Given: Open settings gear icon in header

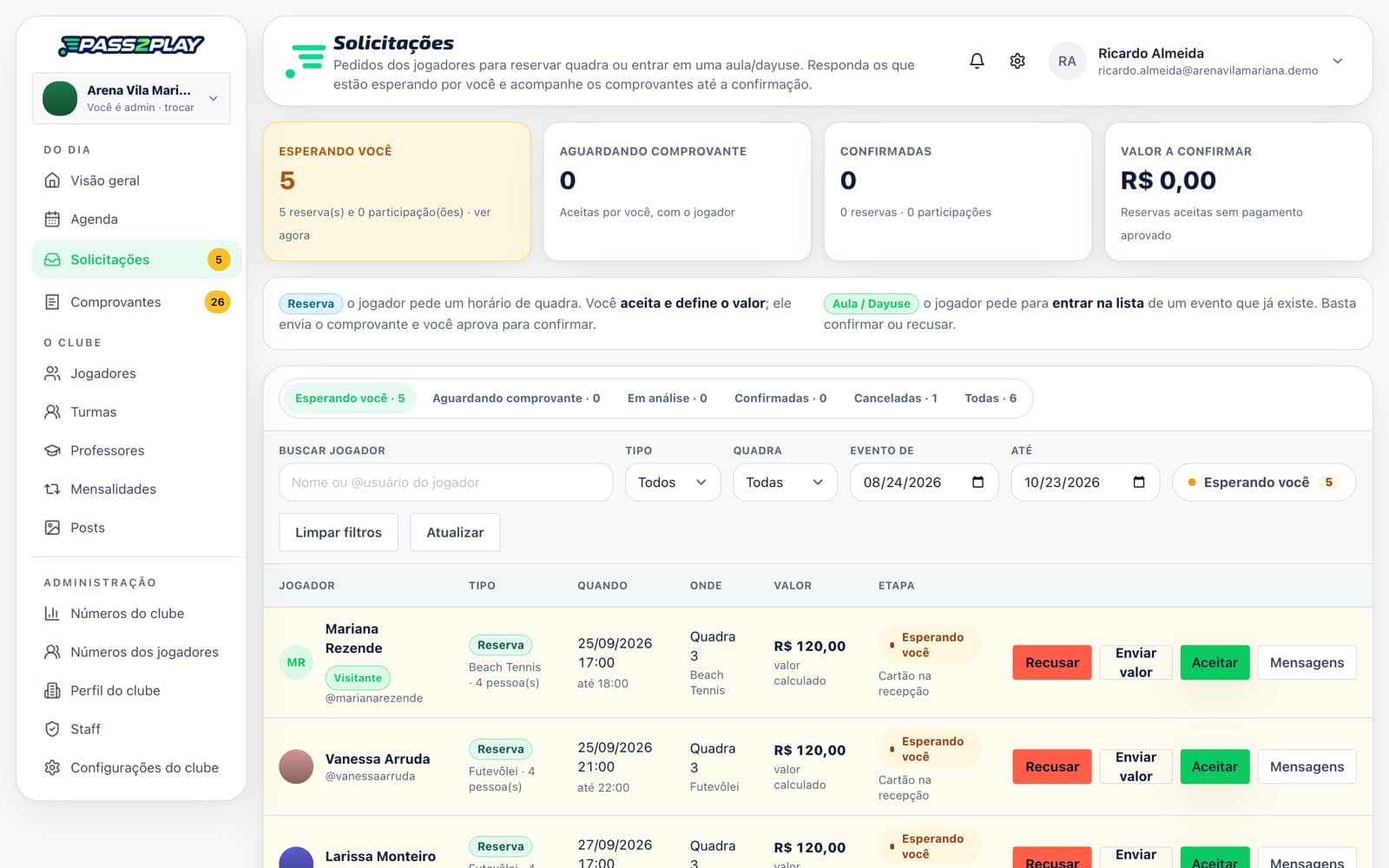Looking at the screenshot, I should (x=1017, y=61).
